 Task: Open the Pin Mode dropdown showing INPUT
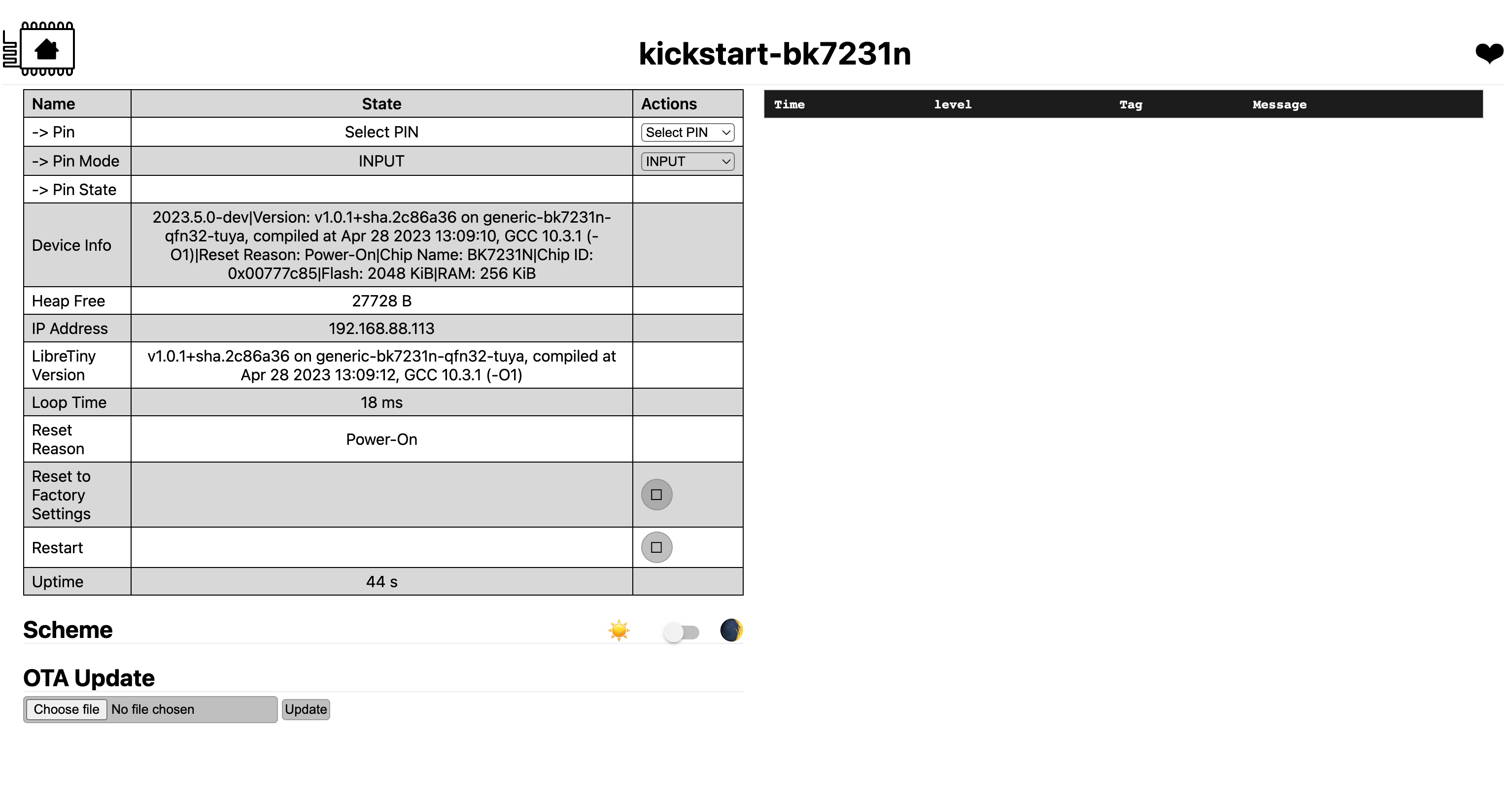coord(687,161)
